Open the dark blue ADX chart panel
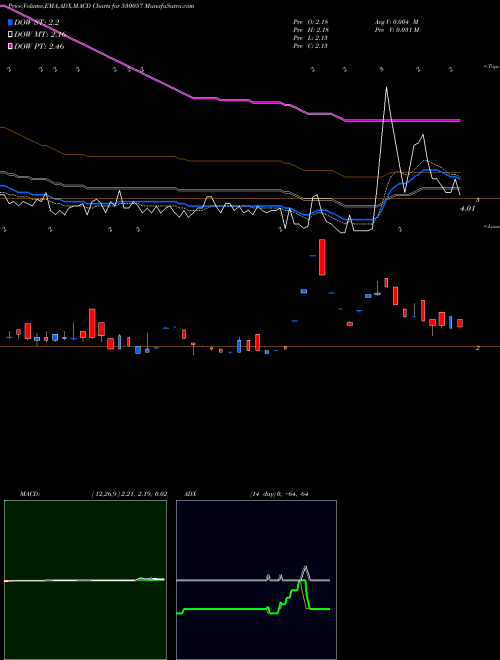This screenshot has width=500, height=660. (x=256, y=580)
